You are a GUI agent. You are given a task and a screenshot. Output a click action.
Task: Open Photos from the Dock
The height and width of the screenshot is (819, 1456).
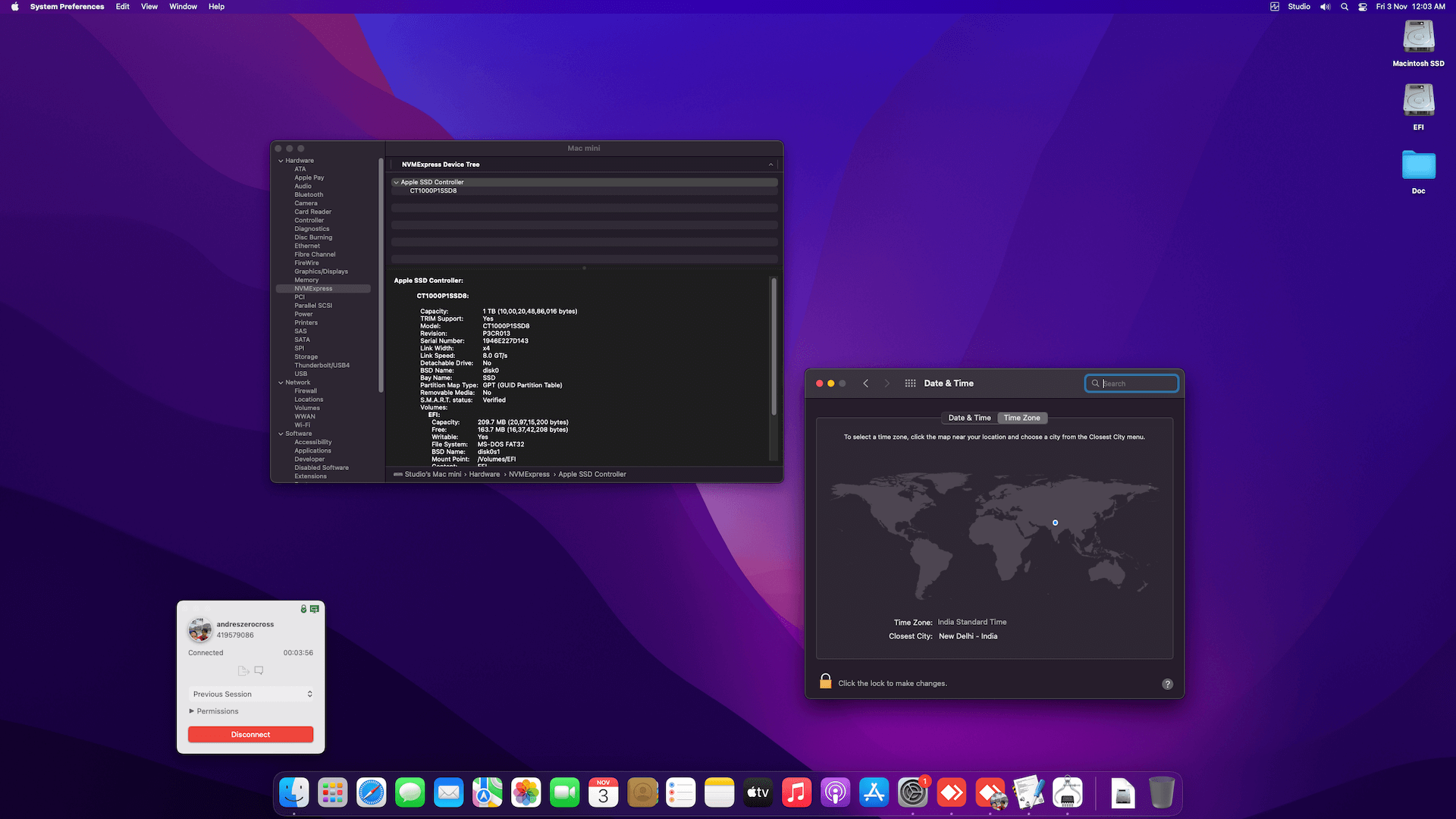(x=526, y=793)
